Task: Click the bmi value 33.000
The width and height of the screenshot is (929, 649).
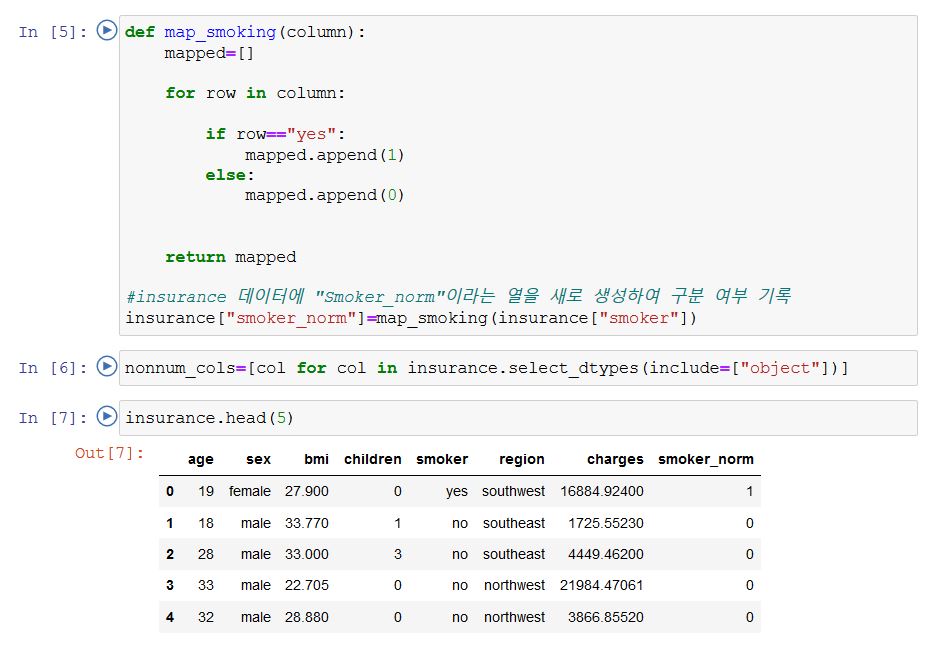Action: pyautogui.click(x=306, y=554)
